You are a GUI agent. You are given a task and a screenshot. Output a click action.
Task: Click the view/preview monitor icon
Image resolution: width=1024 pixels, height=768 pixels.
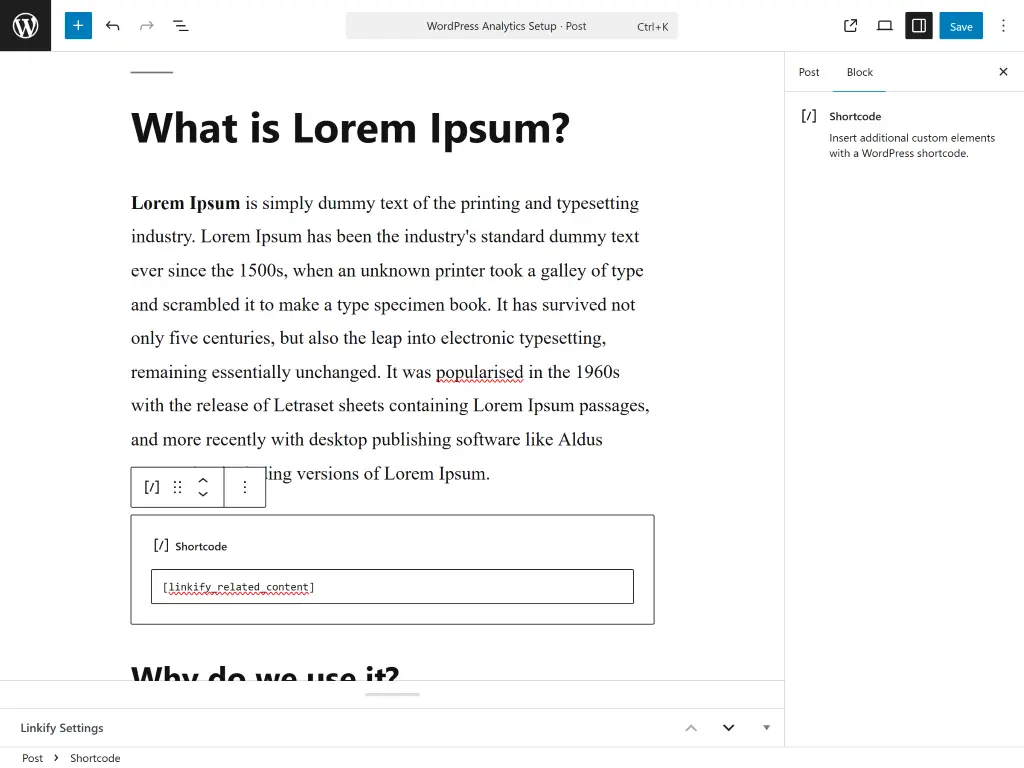coord(884,25)
